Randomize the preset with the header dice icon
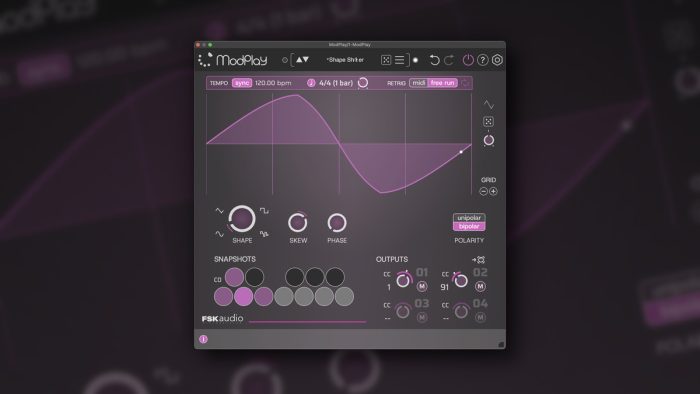This screenshot has height=394, width=700. pos(386,60)
